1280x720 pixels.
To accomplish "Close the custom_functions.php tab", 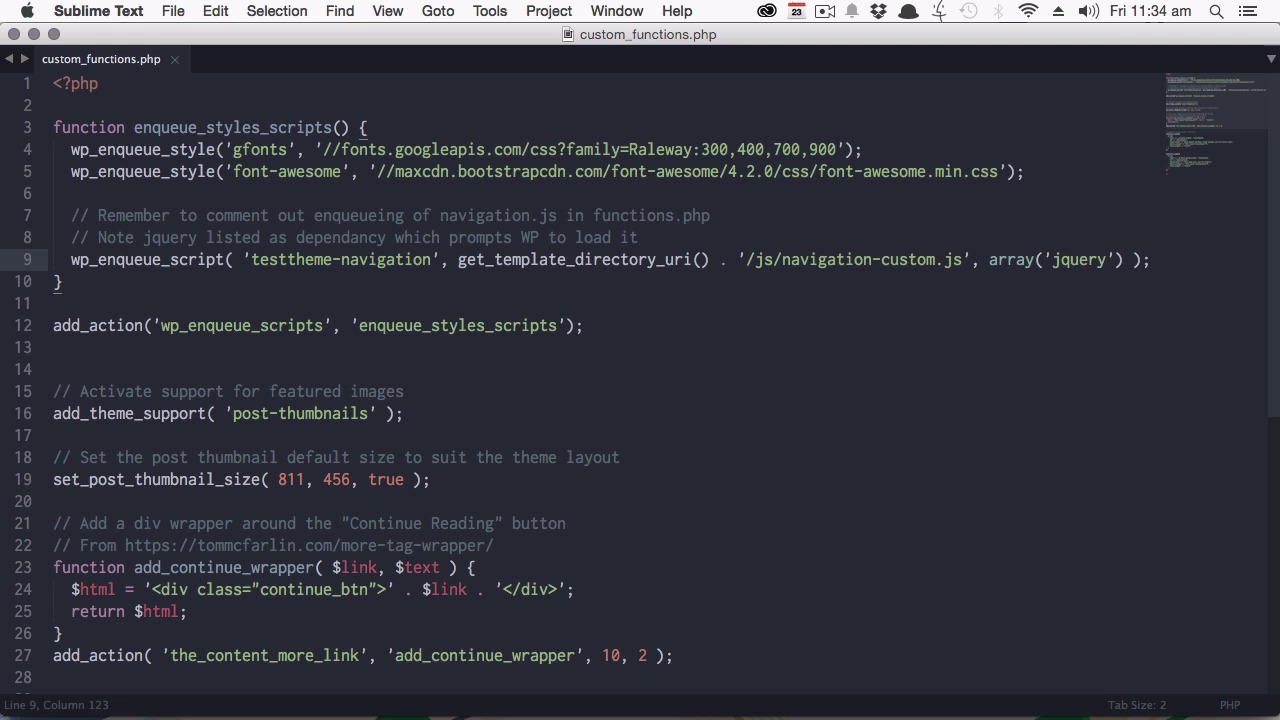I will (174, 59).
